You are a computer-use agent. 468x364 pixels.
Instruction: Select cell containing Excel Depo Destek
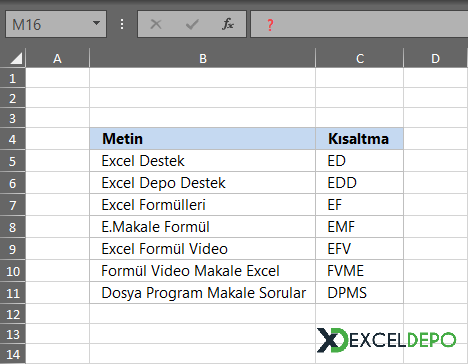203,183
